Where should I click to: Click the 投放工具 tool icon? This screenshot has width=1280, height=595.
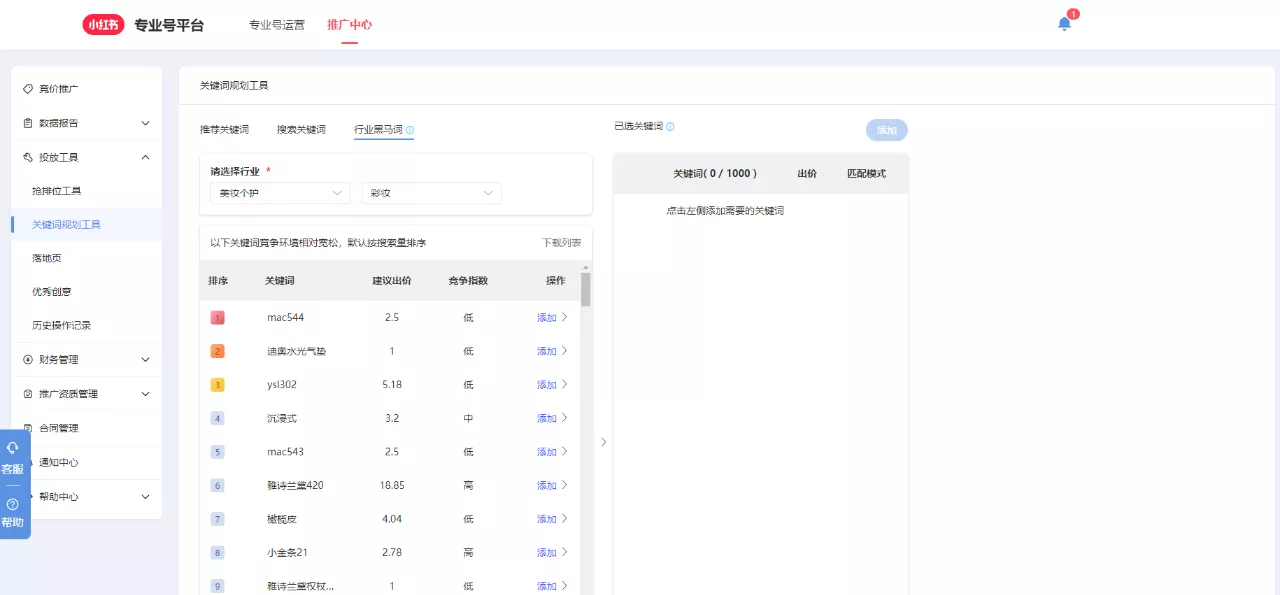(28, 157)
